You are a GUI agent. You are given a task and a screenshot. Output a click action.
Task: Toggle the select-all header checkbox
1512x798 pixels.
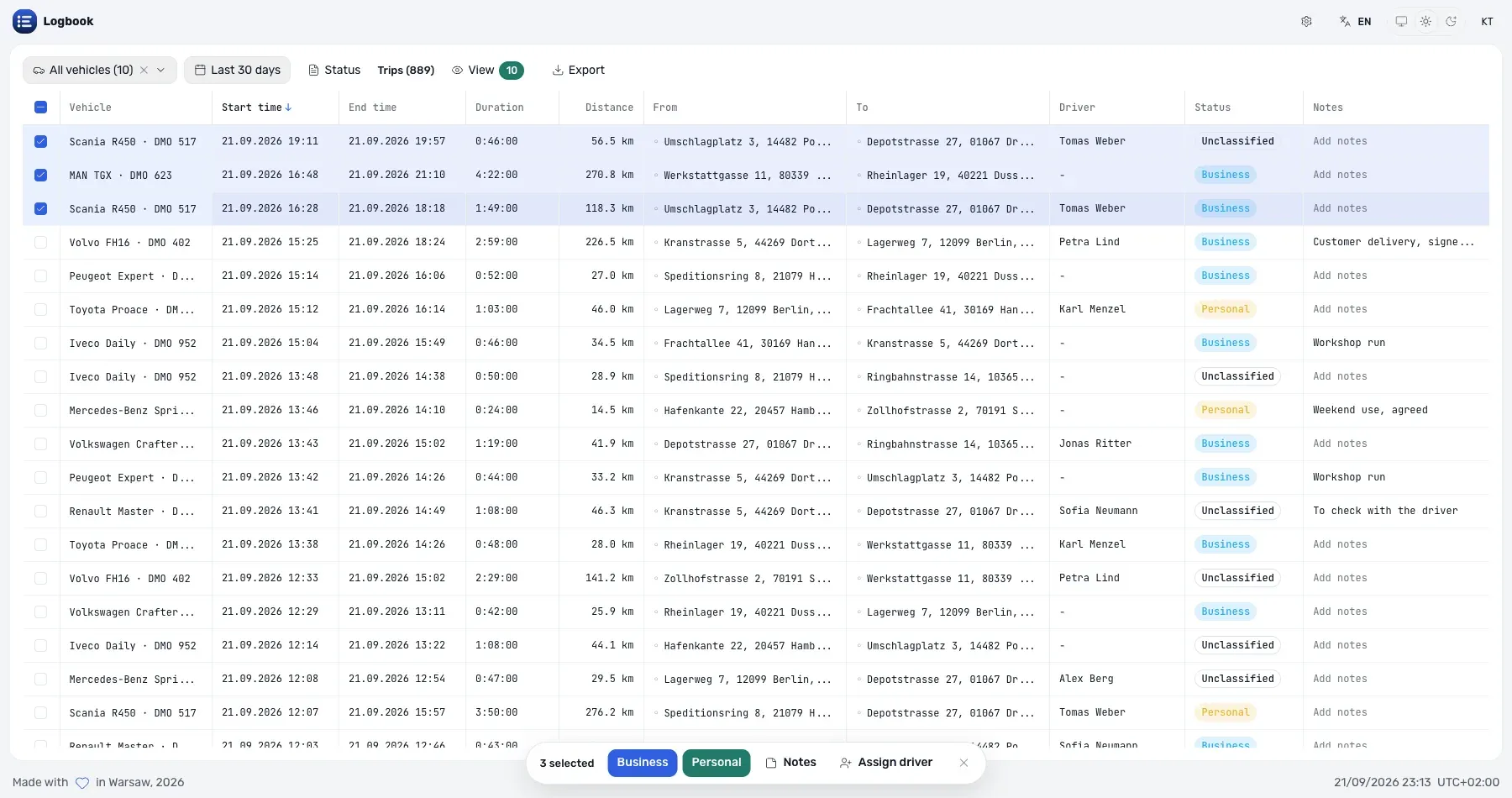[x=41, y=108]
